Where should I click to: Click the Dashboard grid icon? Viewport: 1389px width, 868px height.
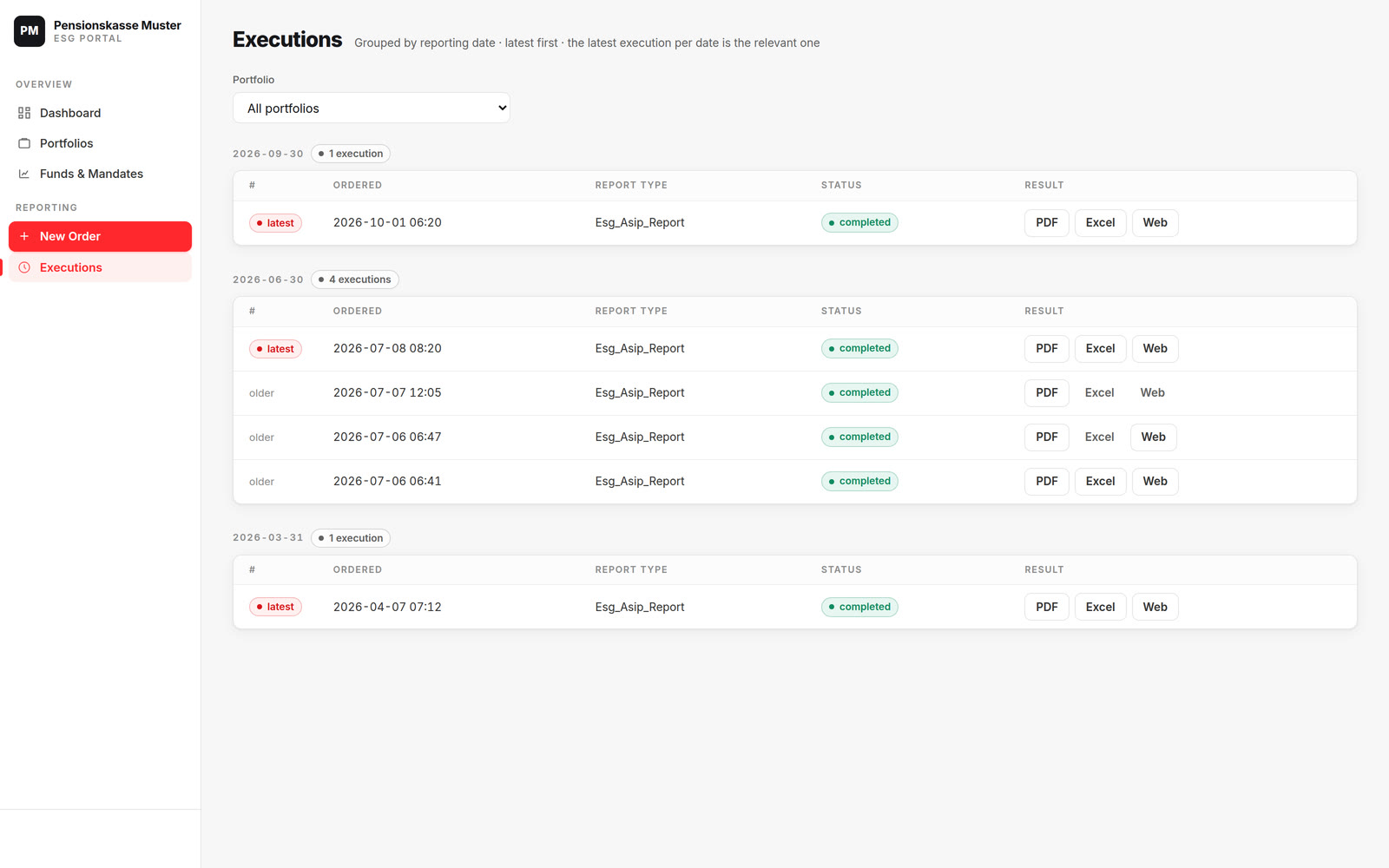coord(24,113)
